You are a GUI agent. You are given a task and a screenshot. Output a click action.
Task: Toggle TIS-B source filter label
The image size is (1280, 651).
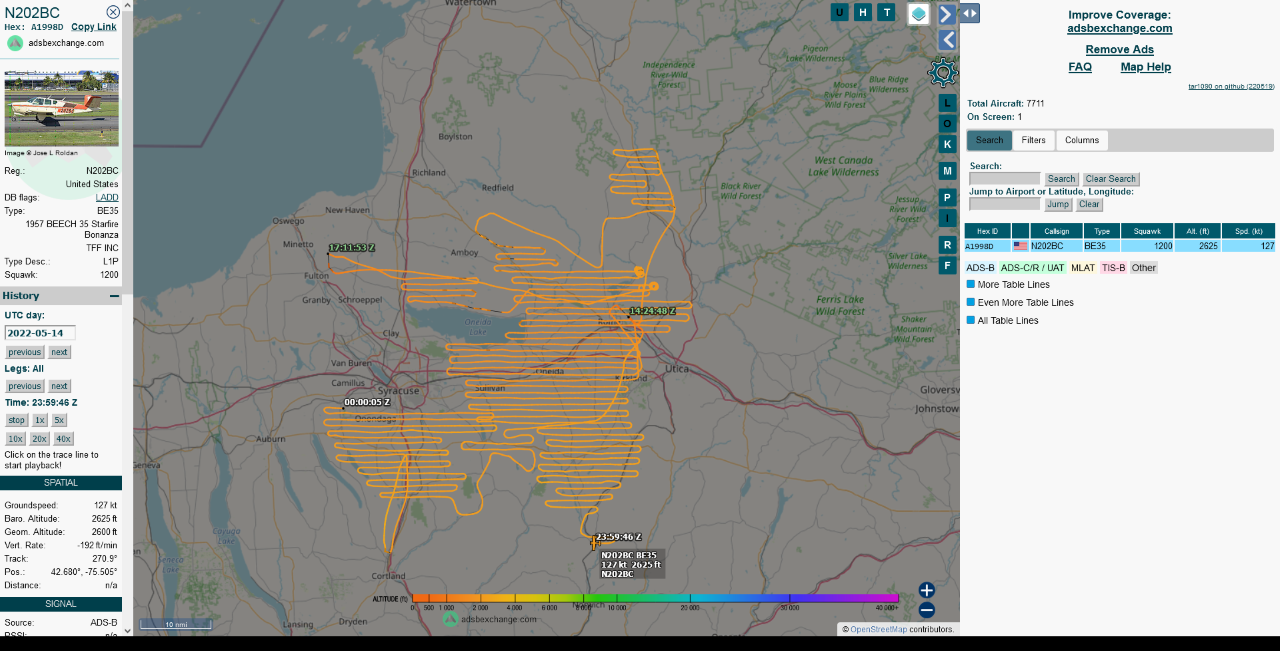pyautogui.click(x=1113, y=268)
